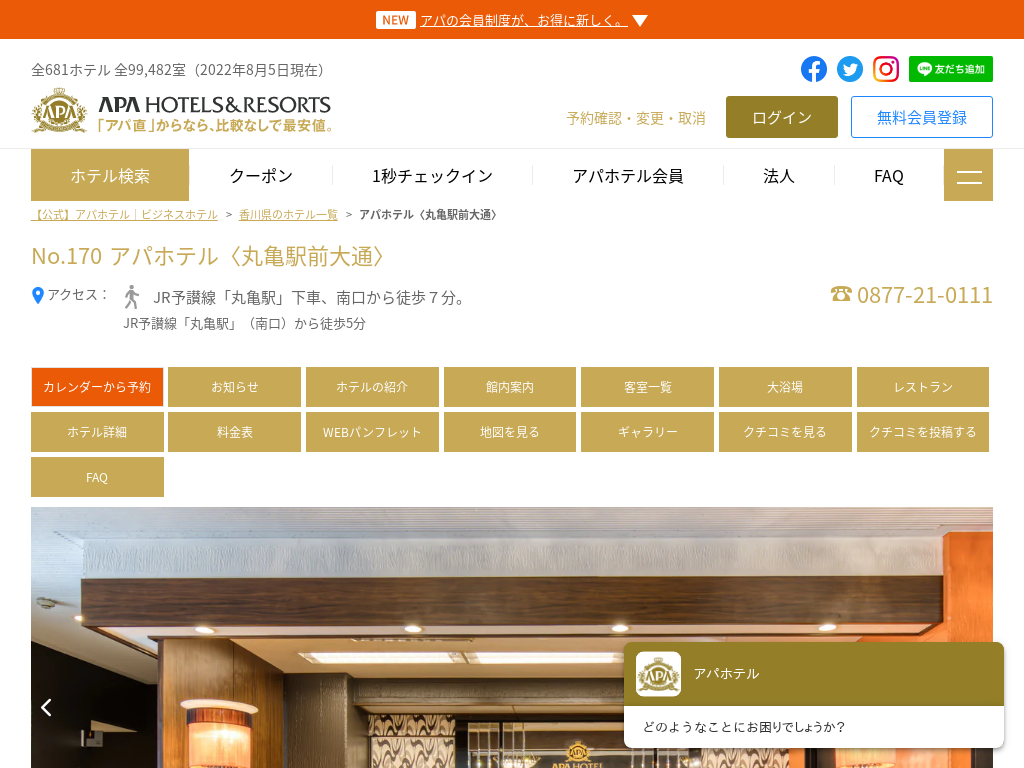Image resolution: width=1024 pixels, height=768 pixels.
Task: Go to 【公式】アパホテル breadcrumb link
Action: coord(124,215)
